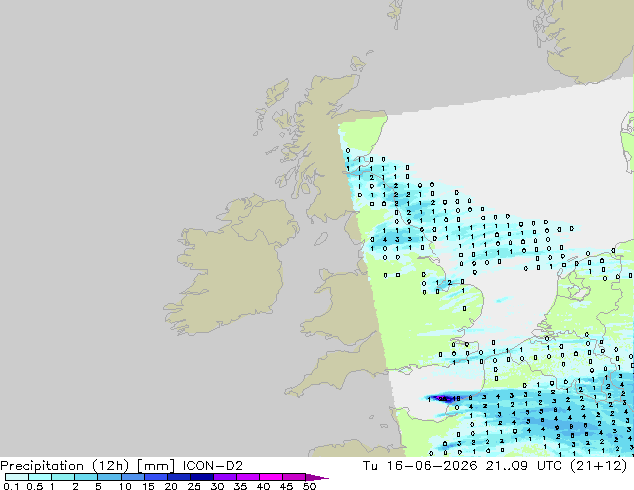Click the legend value "35"
634x490 pixels.
(x=240, y=486)
